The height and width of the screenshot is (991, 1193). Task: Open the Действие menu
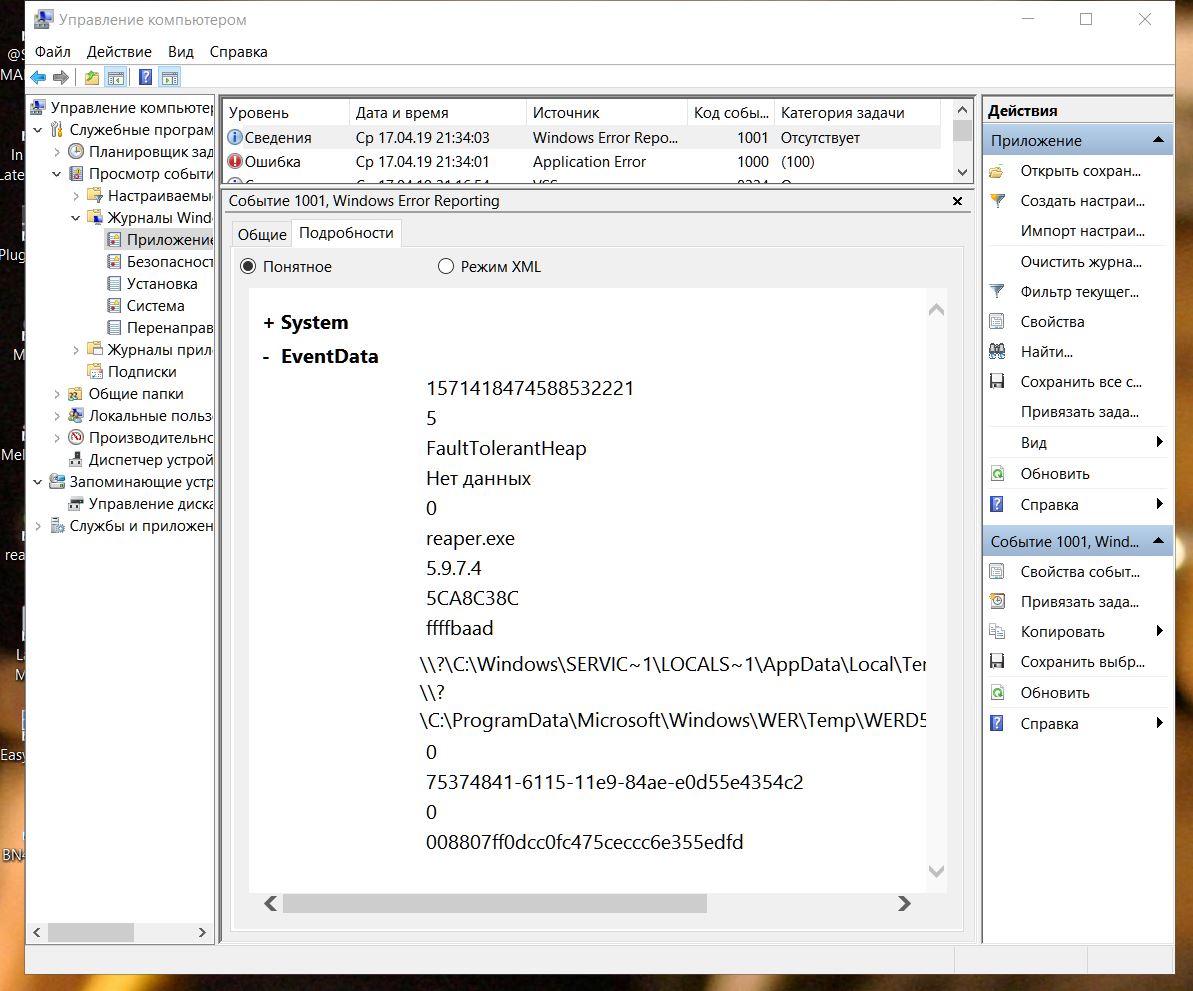tap(119, 52)
